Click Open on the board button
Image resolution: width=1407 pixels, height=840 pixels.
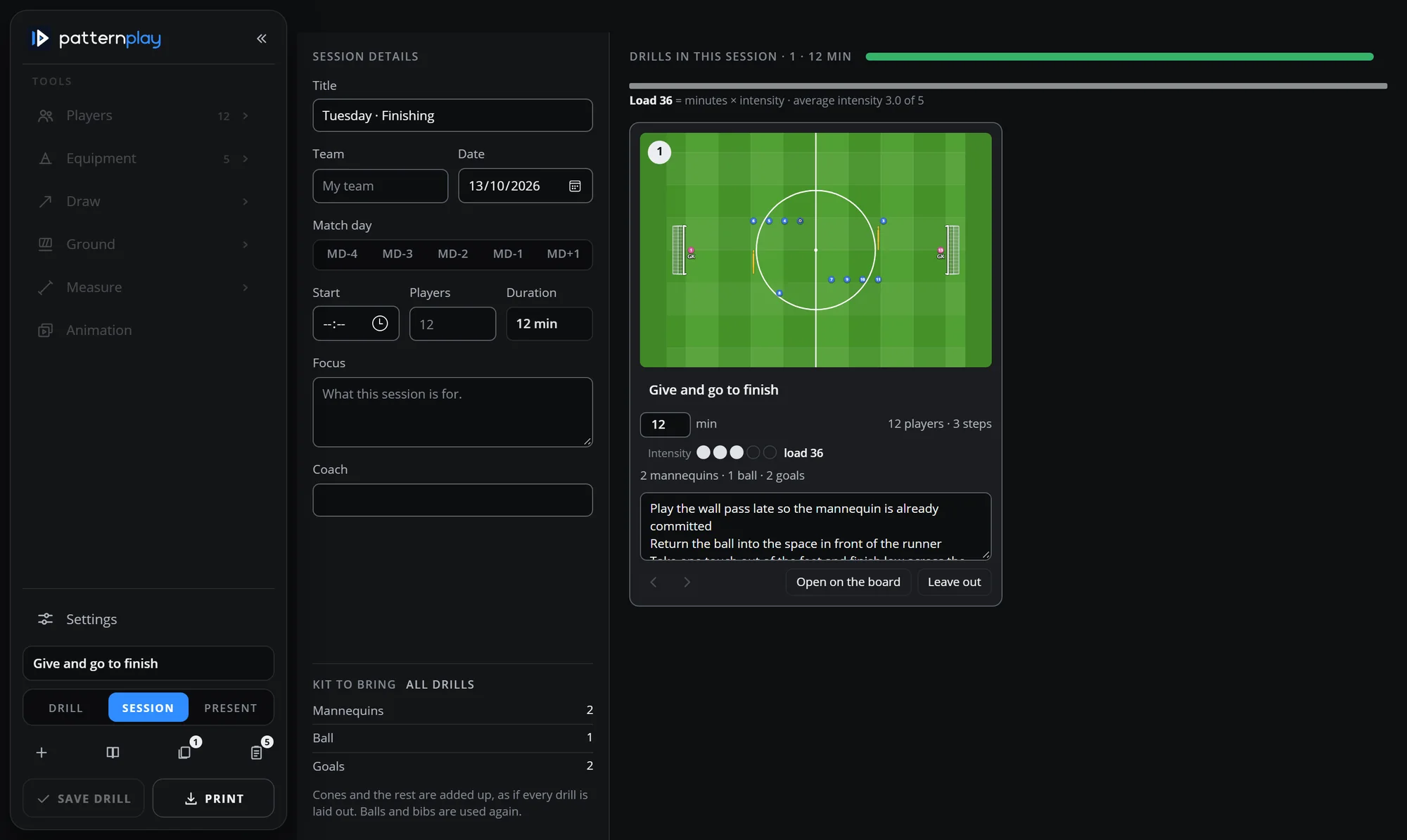[848, 582]
